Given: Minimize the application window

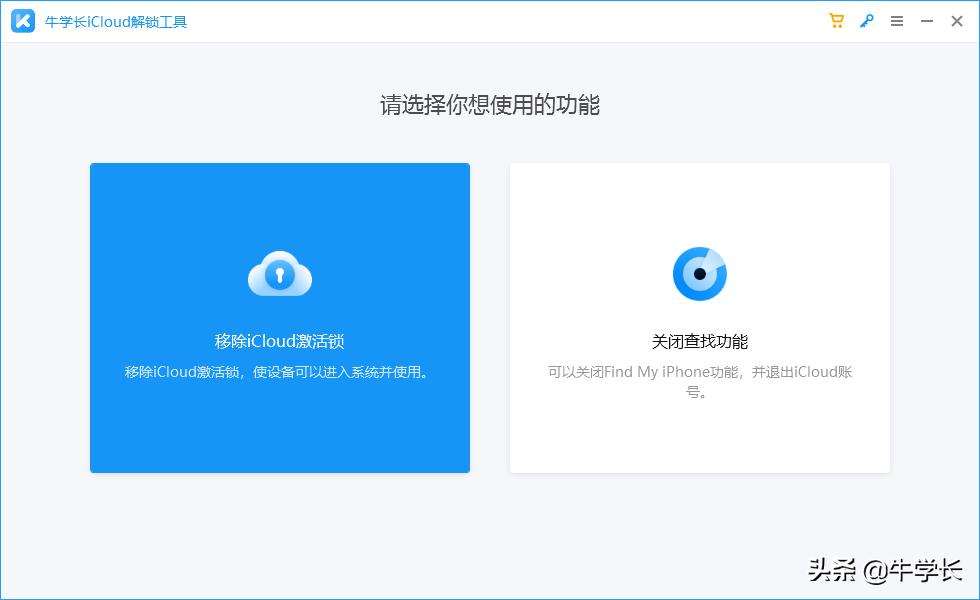Looking at the screenshot, I should (x=927, y=20).
